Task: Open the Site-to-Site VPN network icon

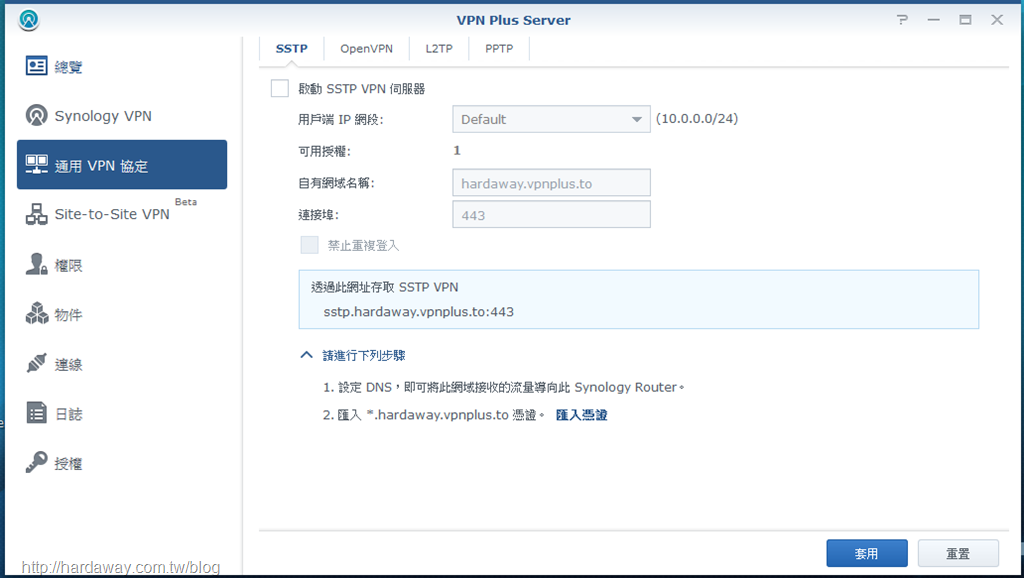Action: point(37,214)
